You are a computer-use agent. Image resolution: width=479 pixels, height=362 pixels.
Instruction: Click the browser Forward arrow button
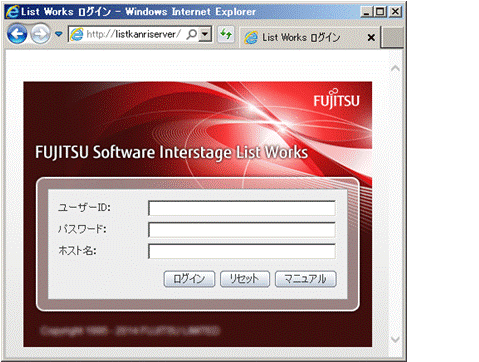tap(40, 34)
